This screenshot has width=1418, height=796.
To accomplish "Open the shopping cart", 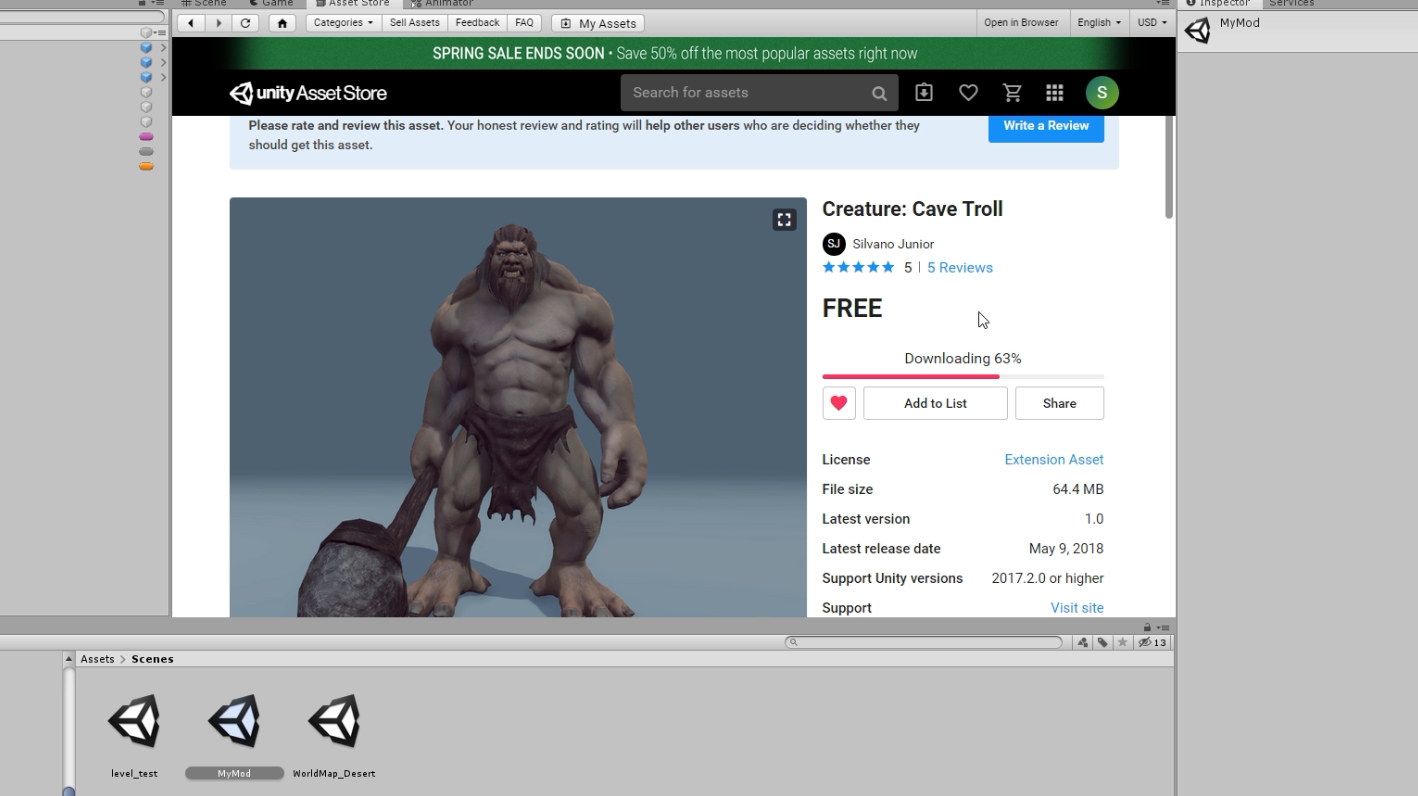I will tap(1012, 93).
